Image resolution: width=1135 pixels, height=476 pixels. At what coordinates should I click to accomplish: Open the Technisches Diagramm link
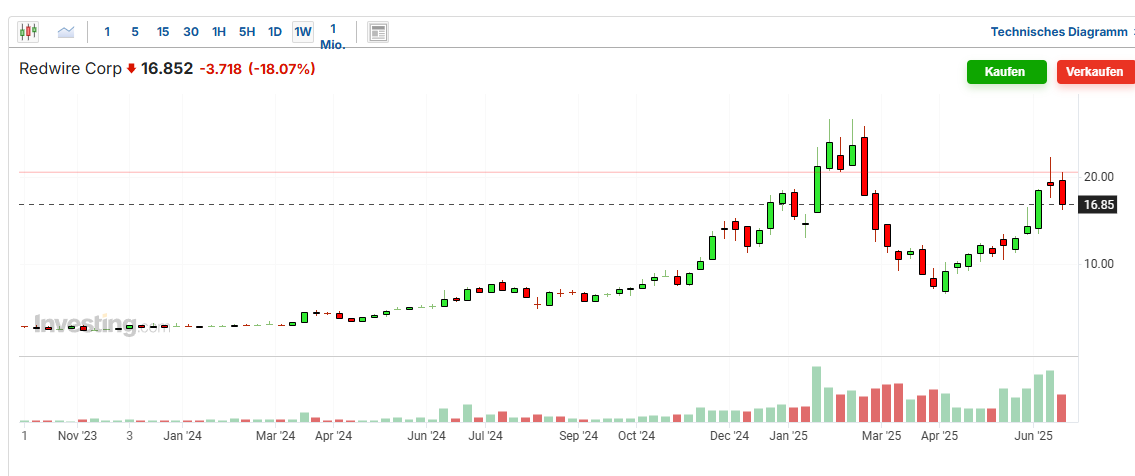click(x=1059, y=32)
